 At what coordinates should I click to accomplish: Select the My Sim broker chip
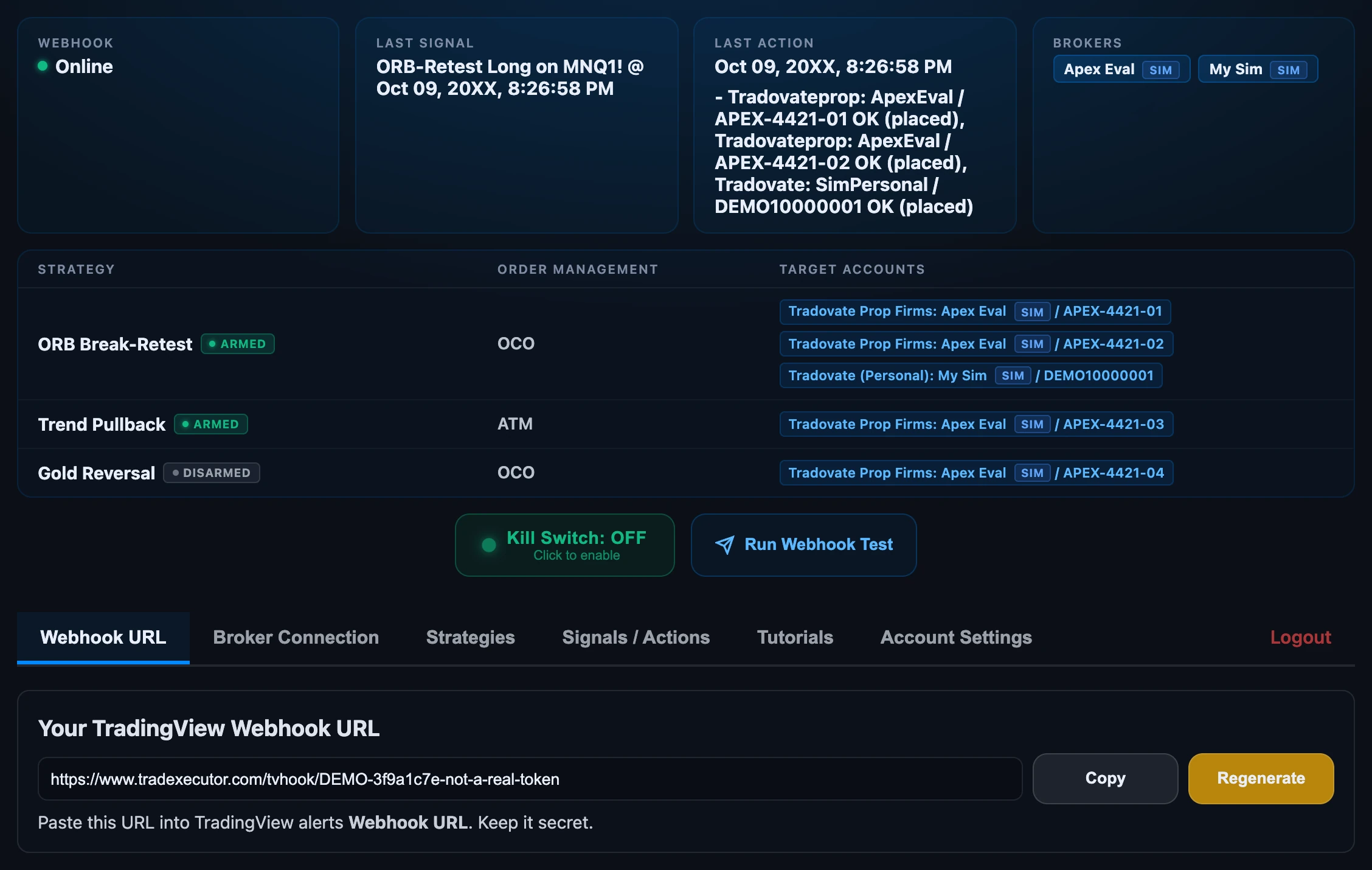coord(1258,69)
